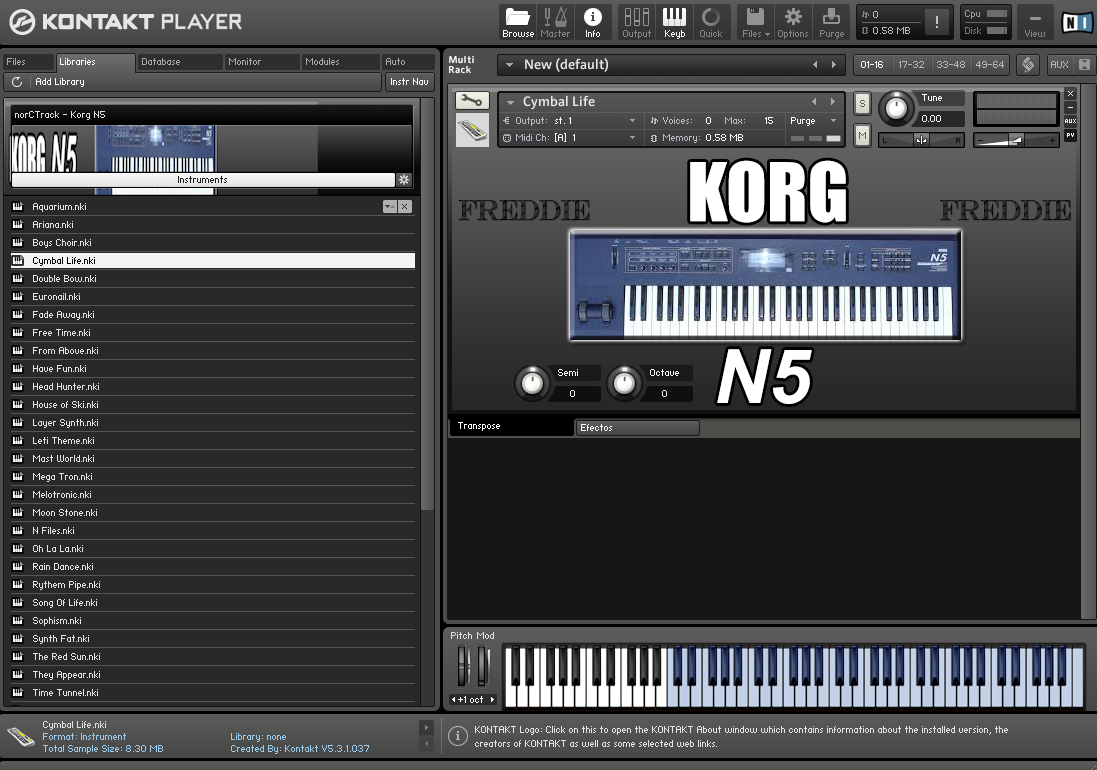
Task: Select previous multi preset arrow
Action: click(815, 65)
